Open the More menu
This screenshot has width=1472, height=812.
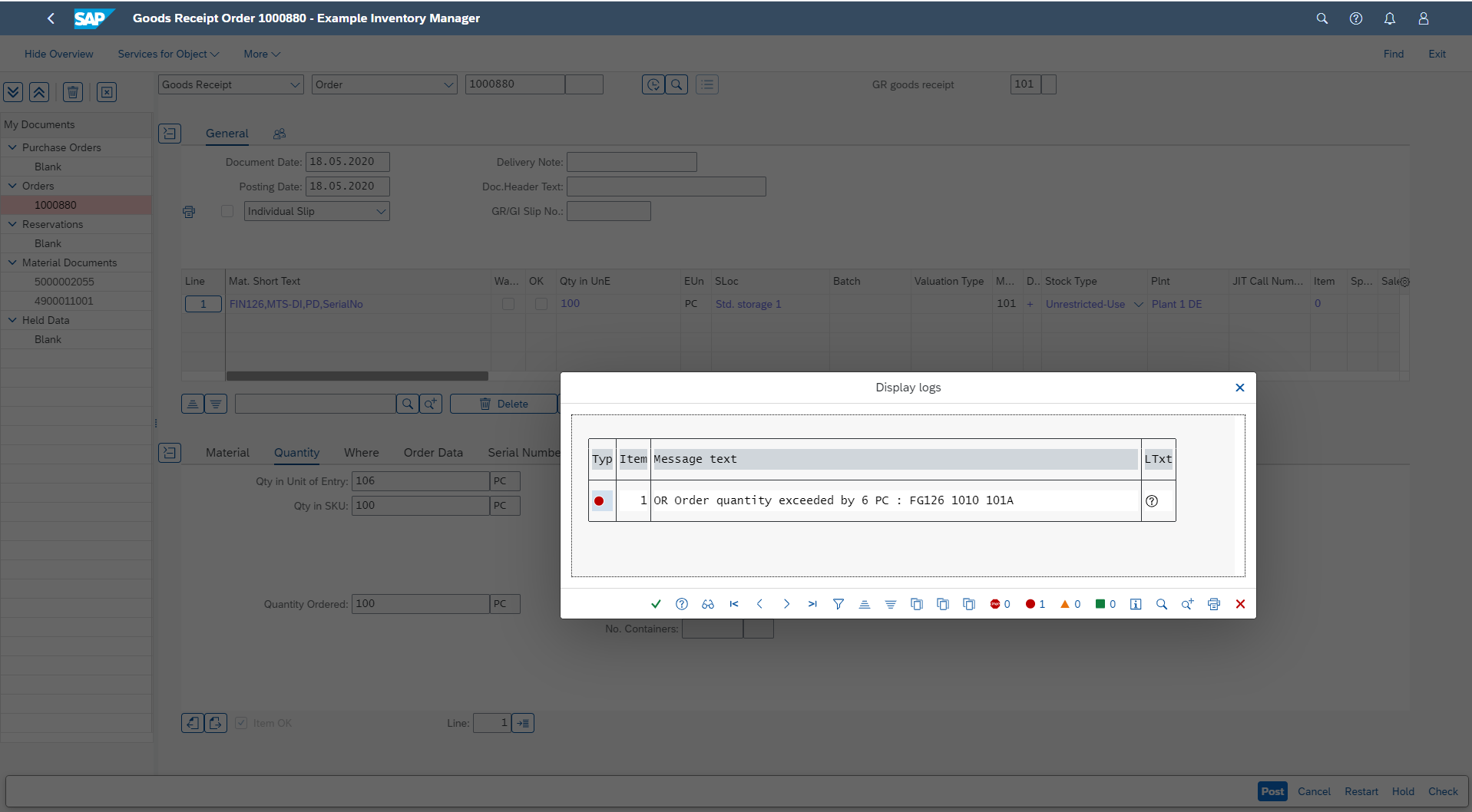click(x=262, y=54)
